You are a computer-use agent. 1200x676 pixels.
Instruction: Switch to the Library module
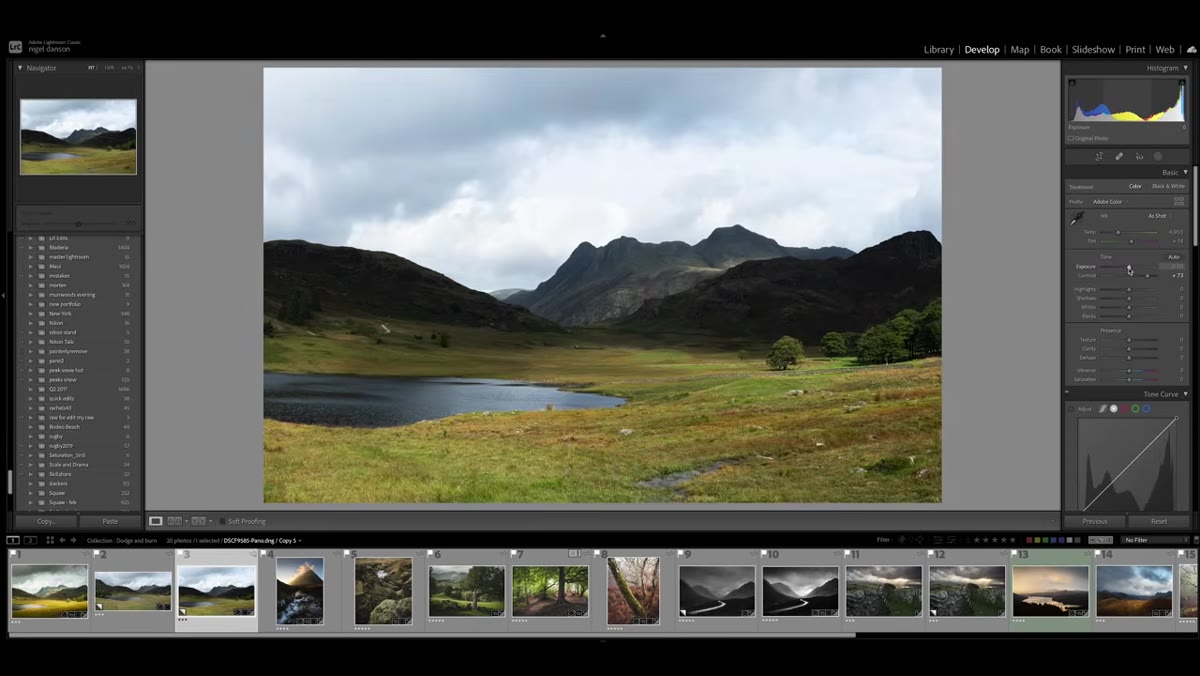click(x=939, y=49)
